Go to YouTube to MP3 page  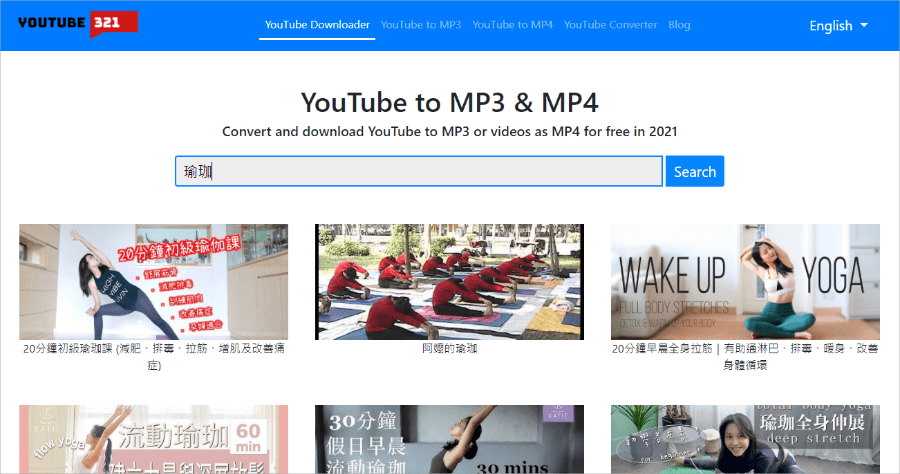(421, 25)
